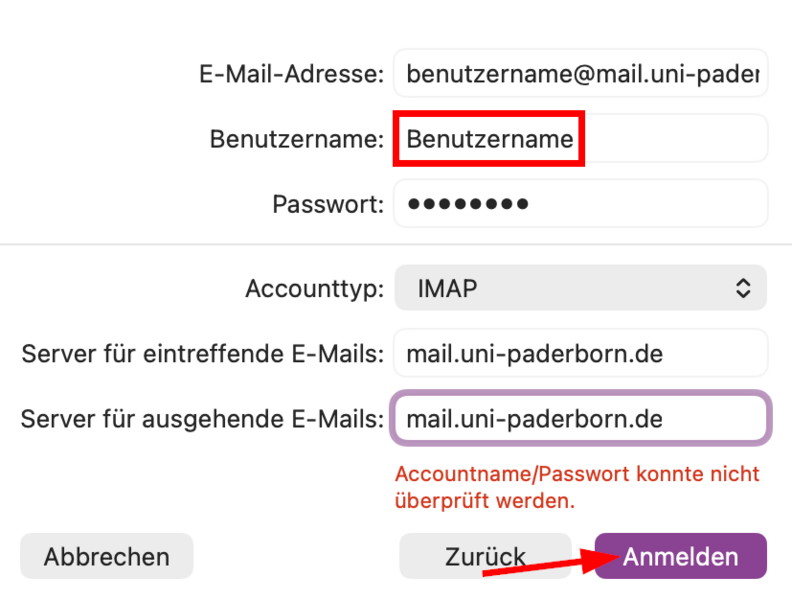Click the purple Anmelden button
This screenshot has width=792, height=600.
[680, 556]
